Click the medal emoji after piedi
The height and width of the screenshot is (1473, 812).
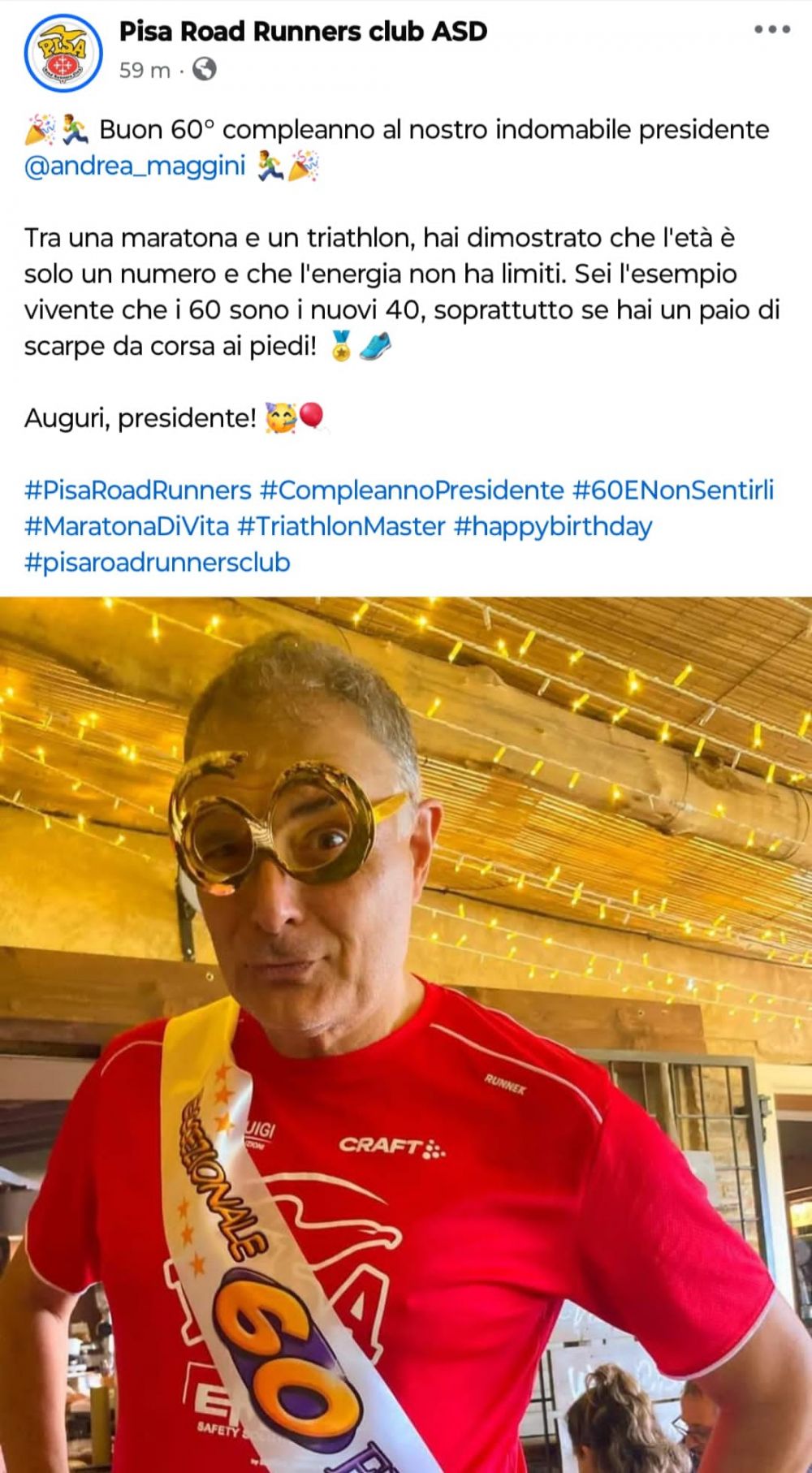341,347
